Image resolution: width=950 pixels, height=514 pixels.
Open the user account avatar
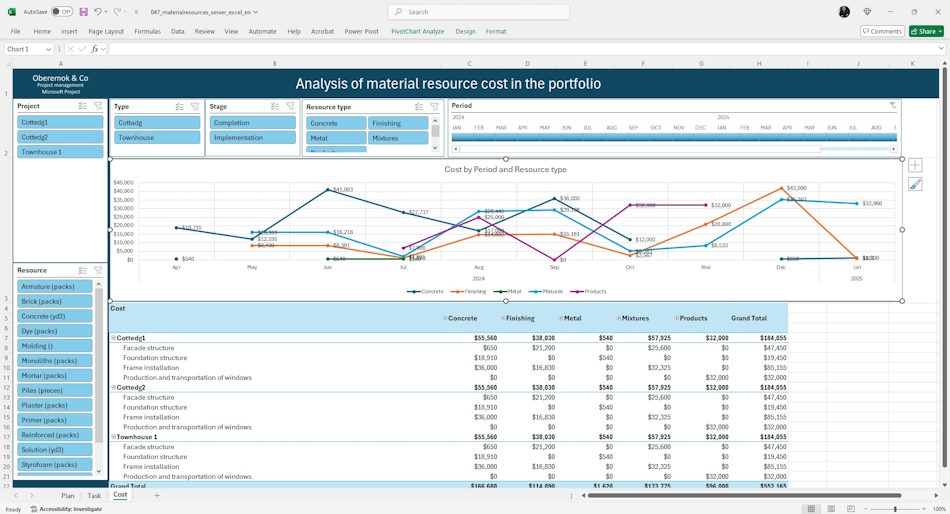844,12
